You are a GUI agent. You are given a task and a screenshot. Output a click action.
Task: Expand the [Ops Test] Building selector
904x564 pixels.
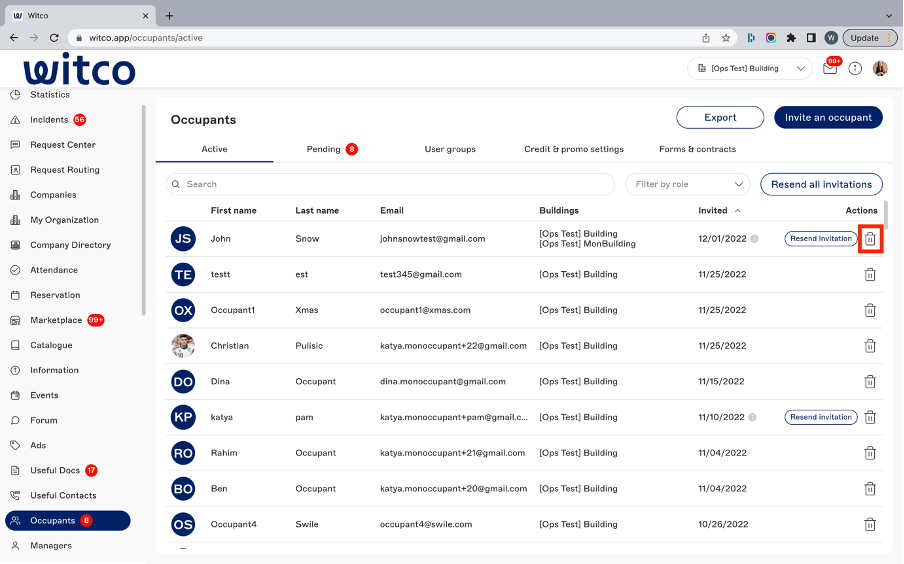pos(749,69)
